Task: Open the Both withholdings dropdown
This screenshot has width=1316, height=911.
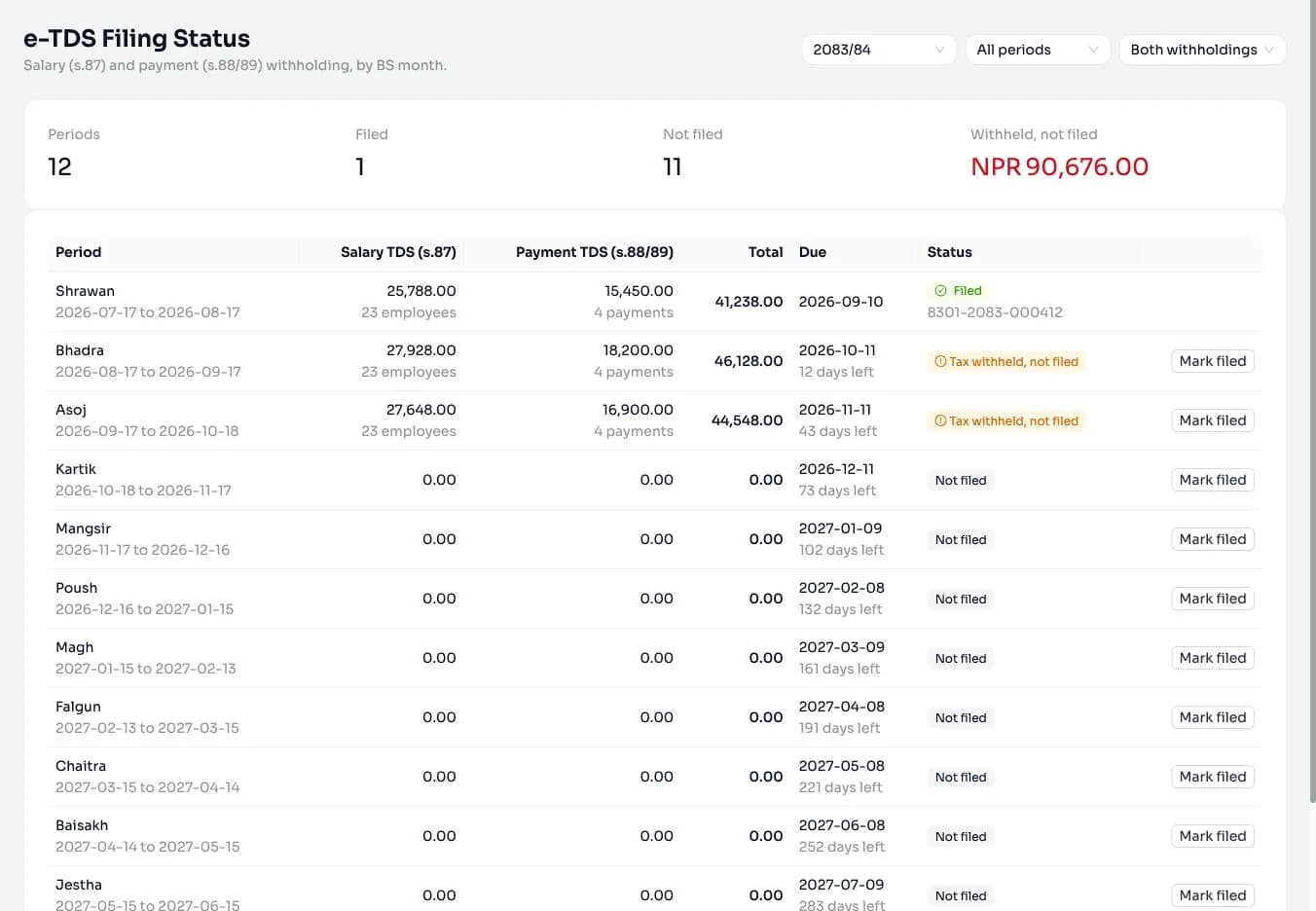Action: click(1202, 50)
